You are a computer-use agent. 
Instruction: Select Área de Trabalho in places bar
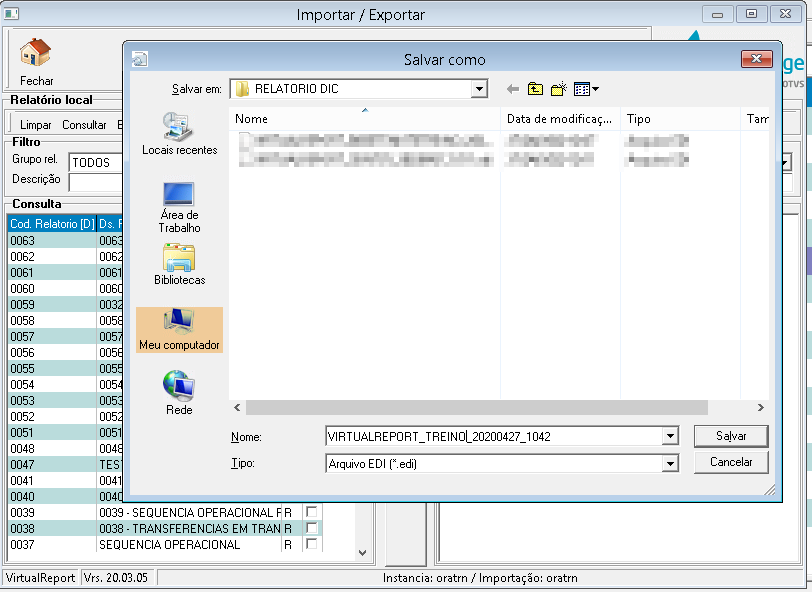pos(179,207)
